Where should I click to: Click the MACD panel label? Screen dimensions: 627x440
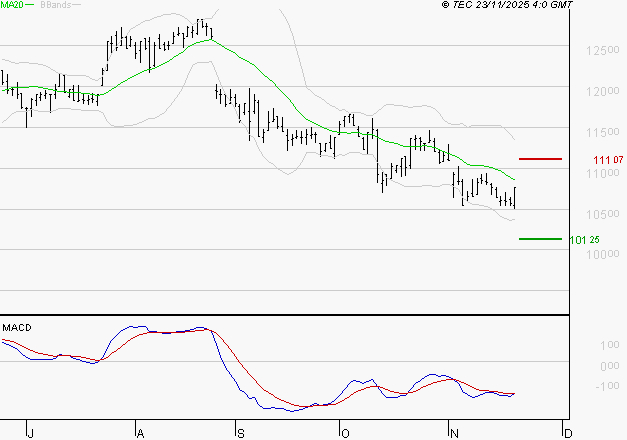click(17, 328)
